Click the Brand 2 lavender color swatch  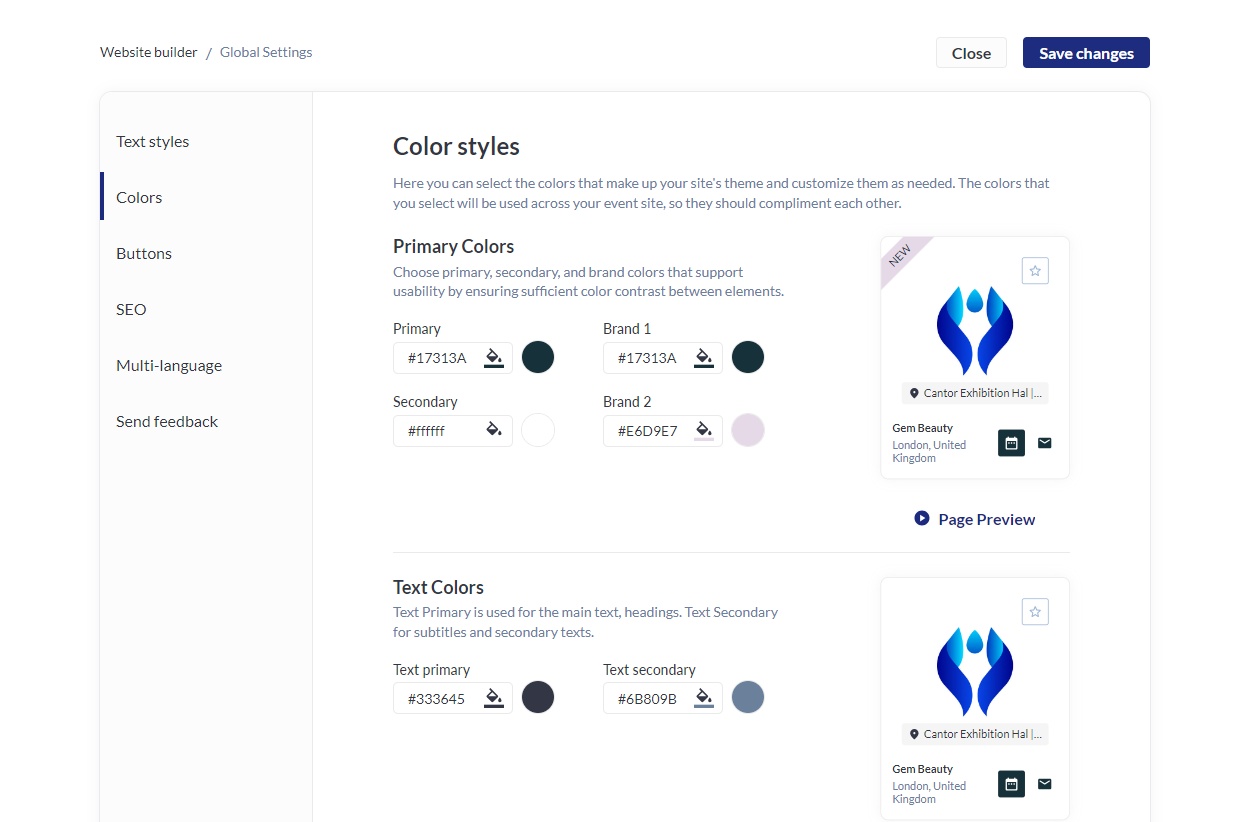(x=748, y=430)
